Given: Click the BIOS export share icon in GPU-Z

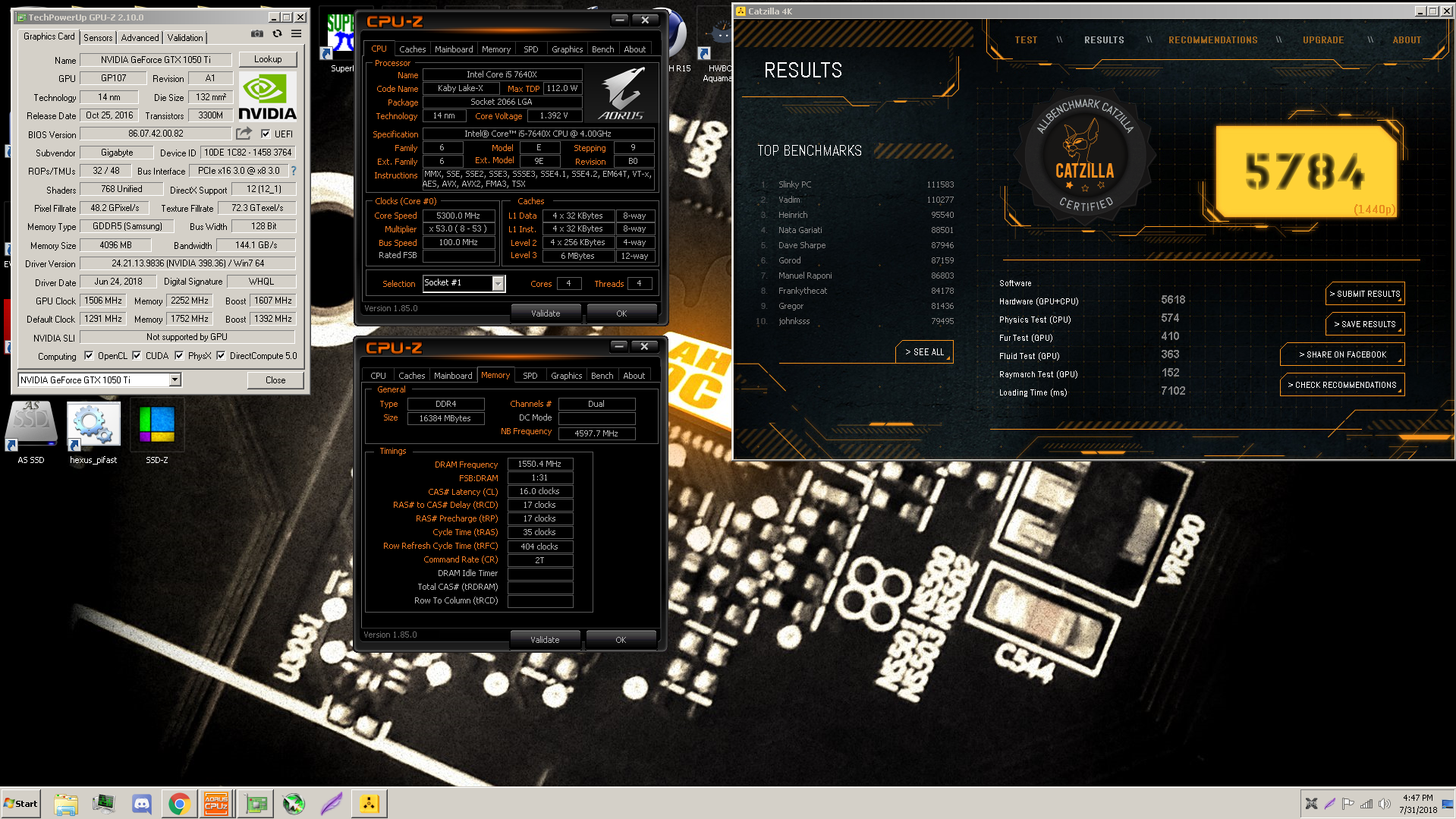Looking at the screenshot, I should pos(244,134).
